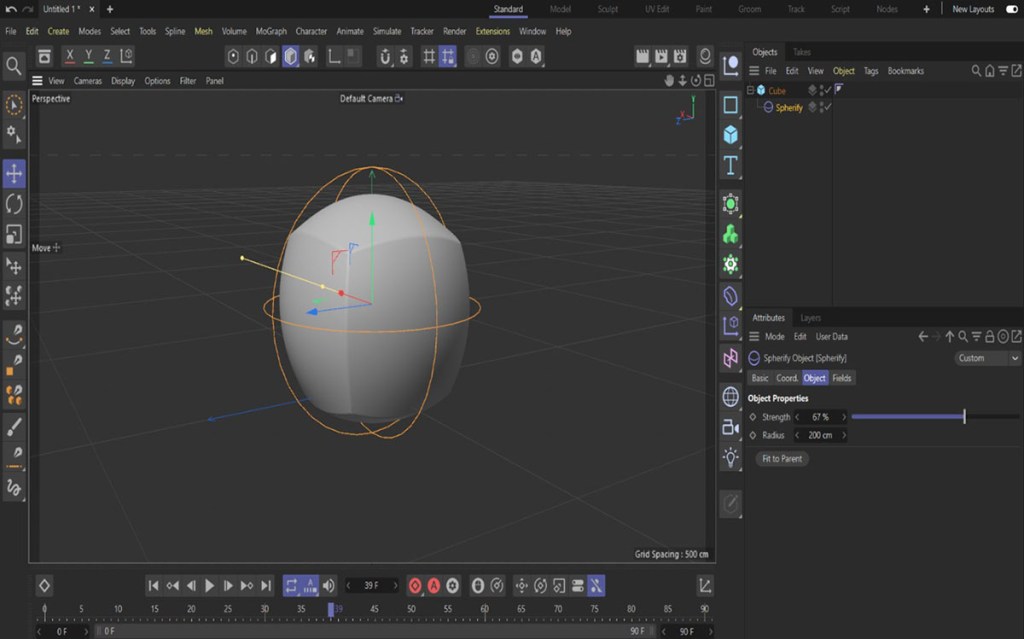
Task: Toggle the X axis lock
Action: point(70,56)
